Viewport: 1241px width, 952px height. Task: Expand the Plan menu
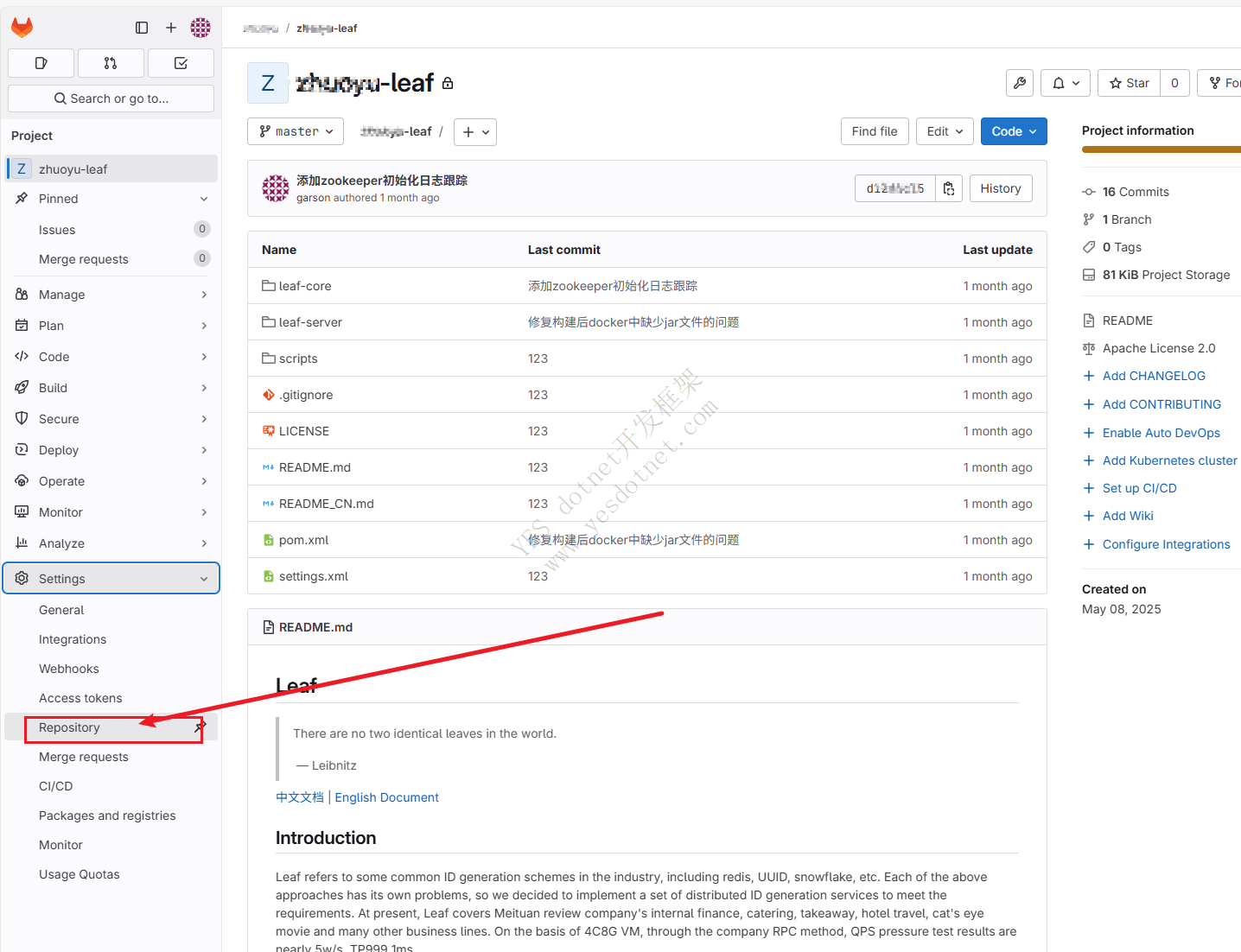click(x=111, y=326)
